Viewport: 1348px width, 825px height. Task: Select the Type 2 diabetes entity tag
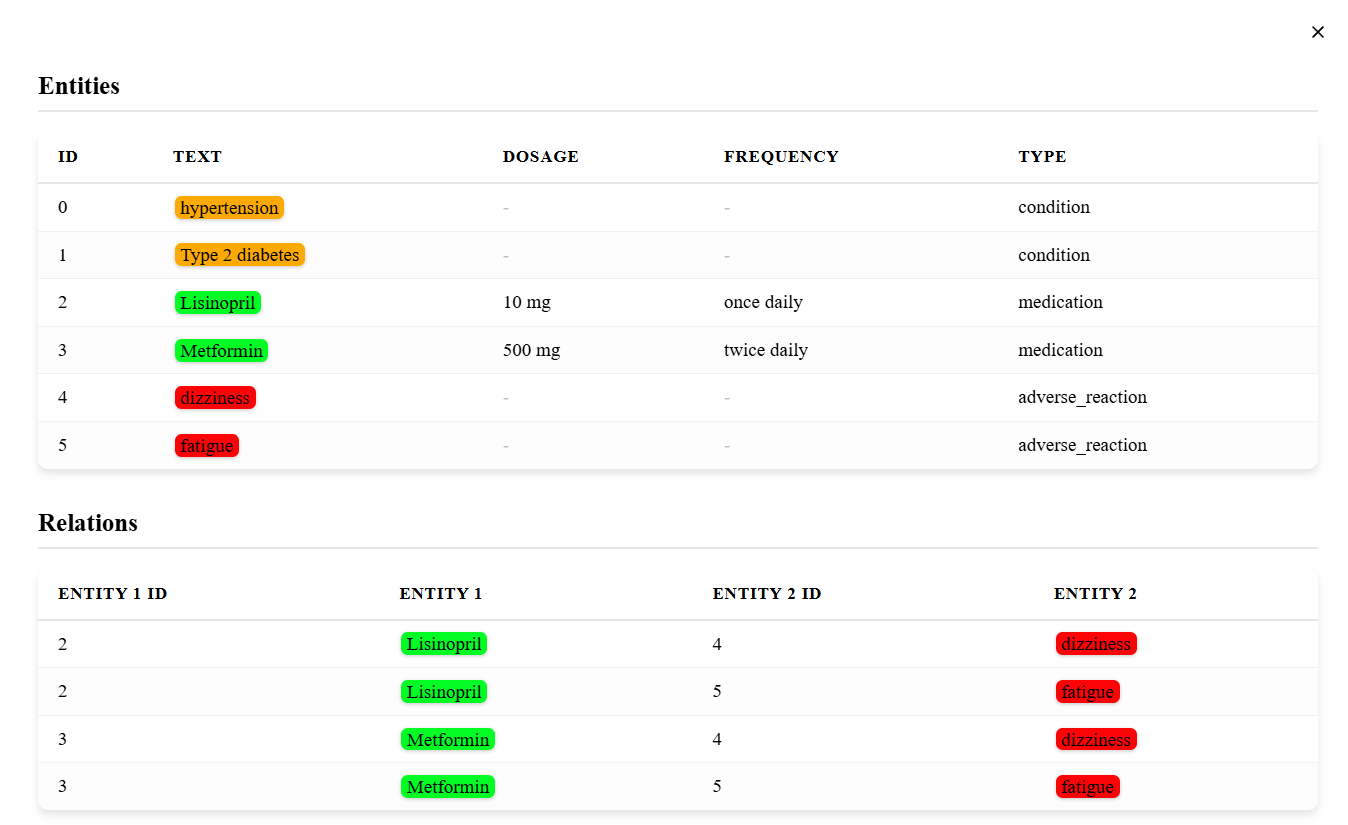click(240, 255)
